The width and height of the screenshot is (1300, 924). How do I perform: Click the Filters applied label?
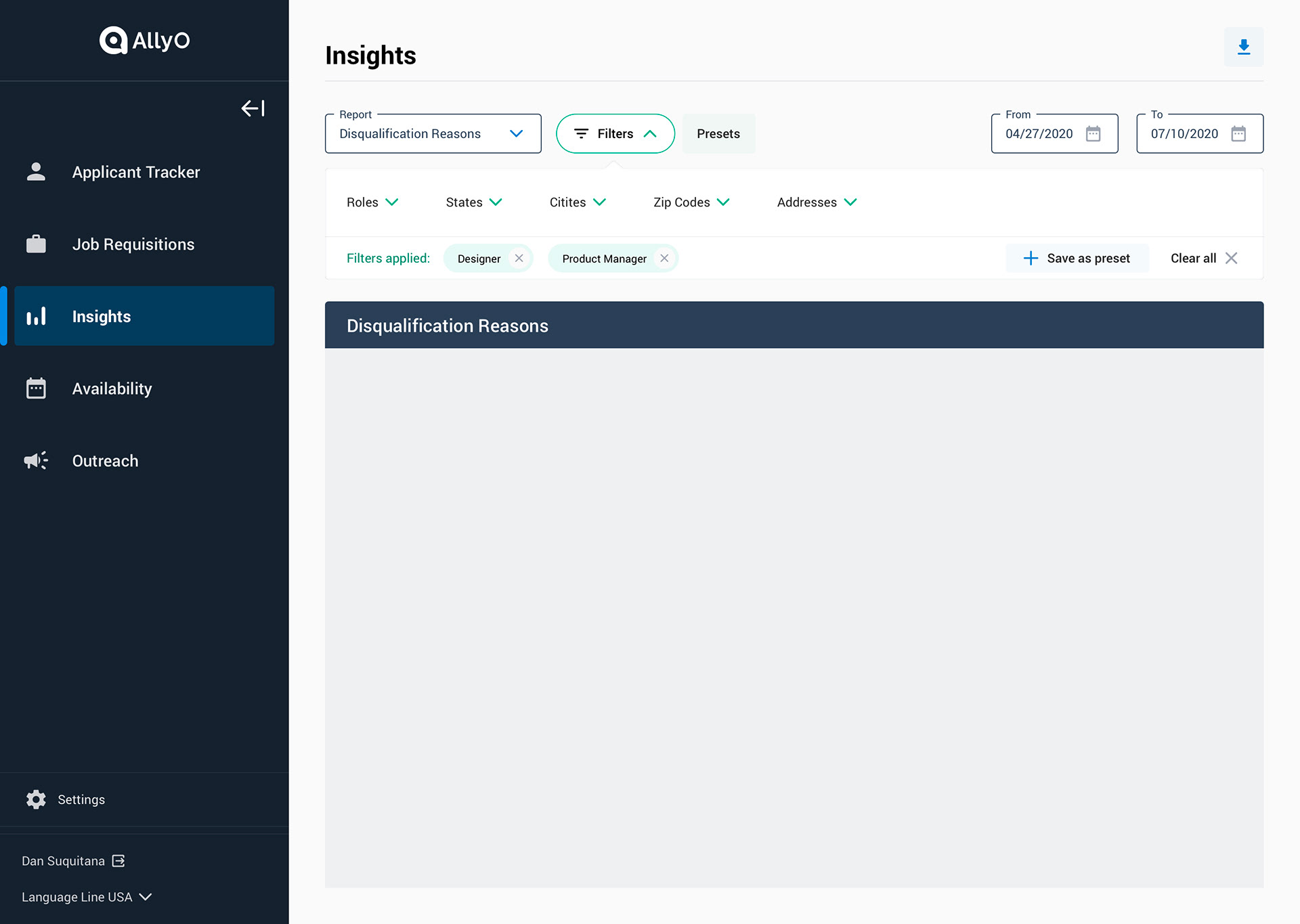click(x=388, y=258)
